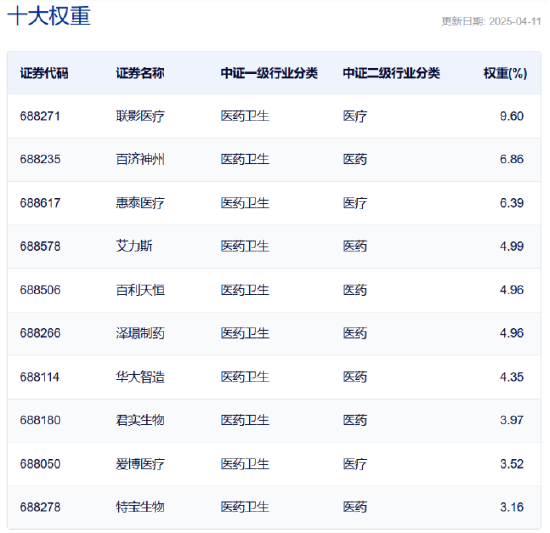Click the 中证二级行业分类 column header

tap(391, 73)
